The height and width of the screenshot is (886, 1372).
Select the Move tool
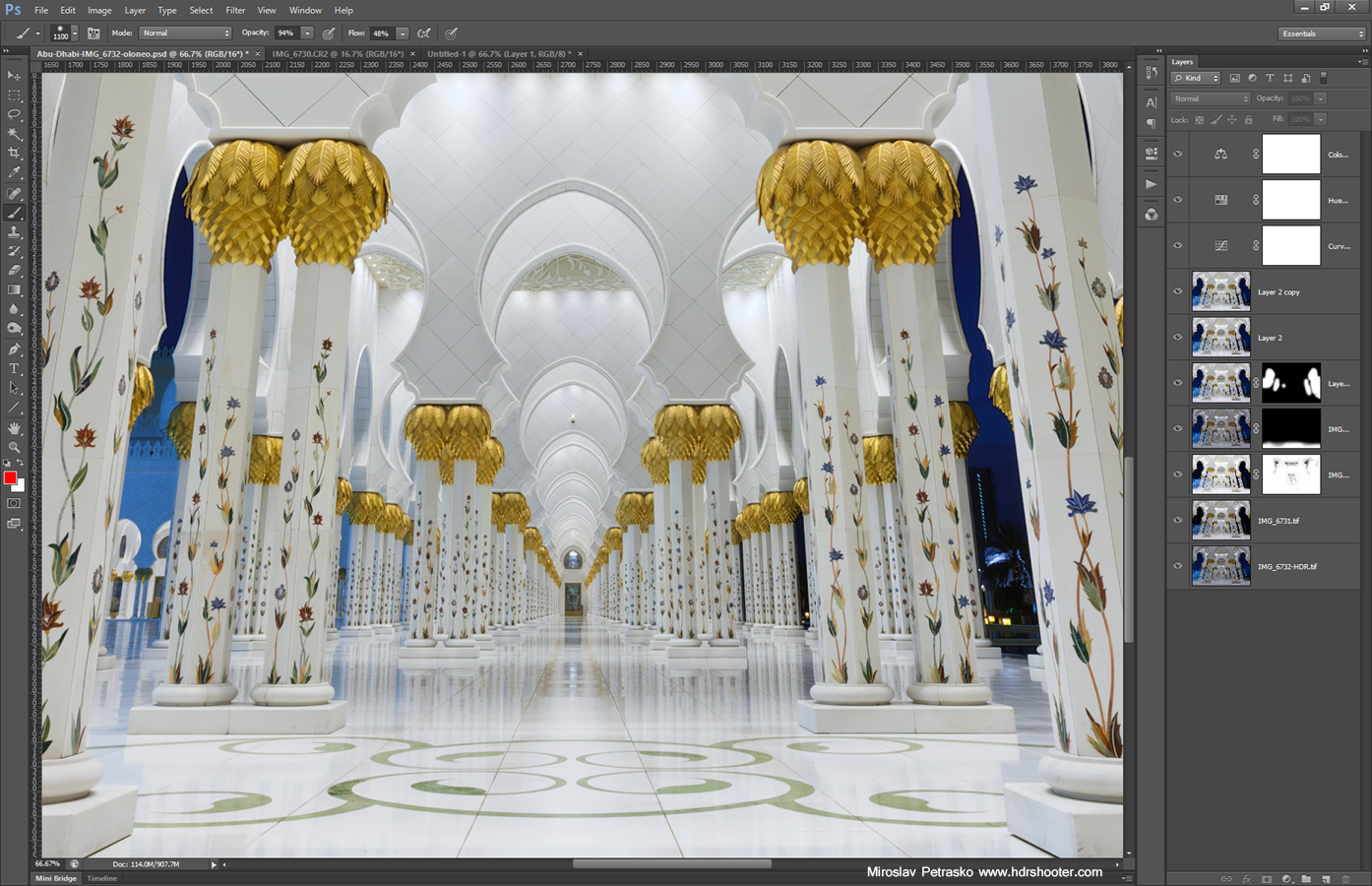coord(14,76)
